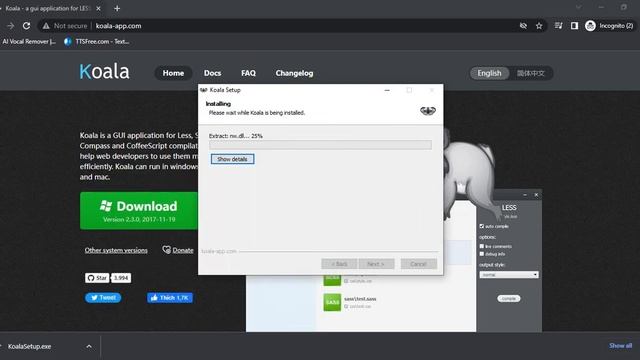Go forward with the browser arrow
The height and width of the screenshot is (360, 640).
click(x=11, y=26)
